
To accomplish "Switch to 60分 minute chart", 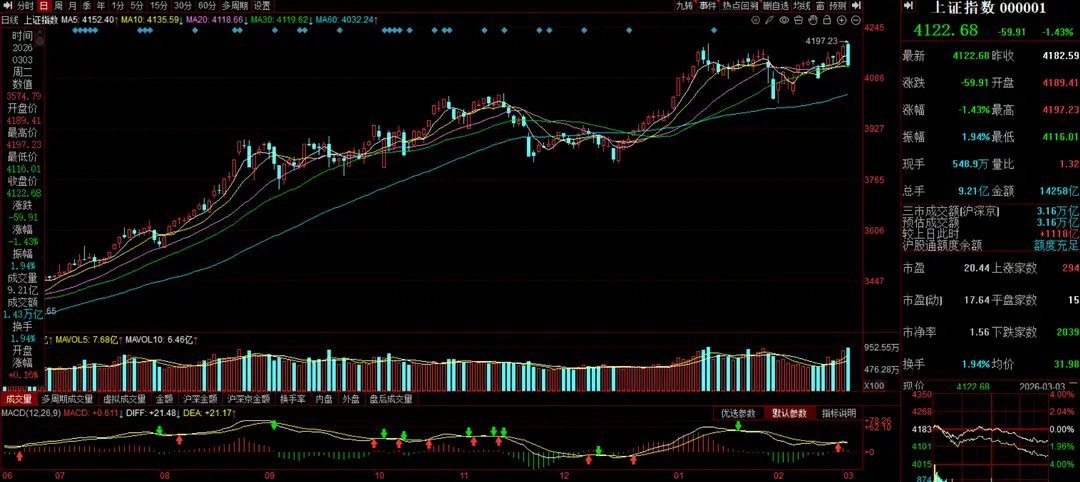I will click(207, 6).
